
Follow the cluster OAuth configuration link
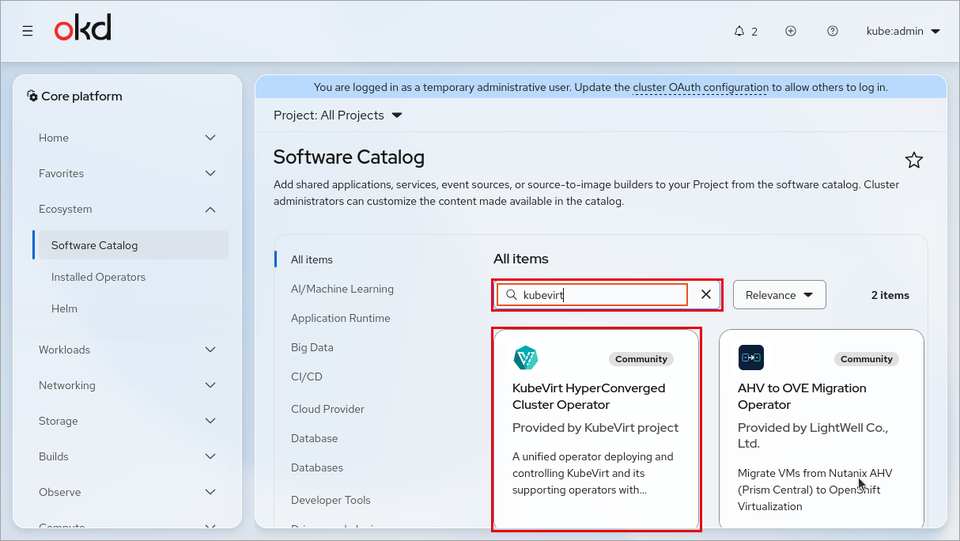[700, 88]
